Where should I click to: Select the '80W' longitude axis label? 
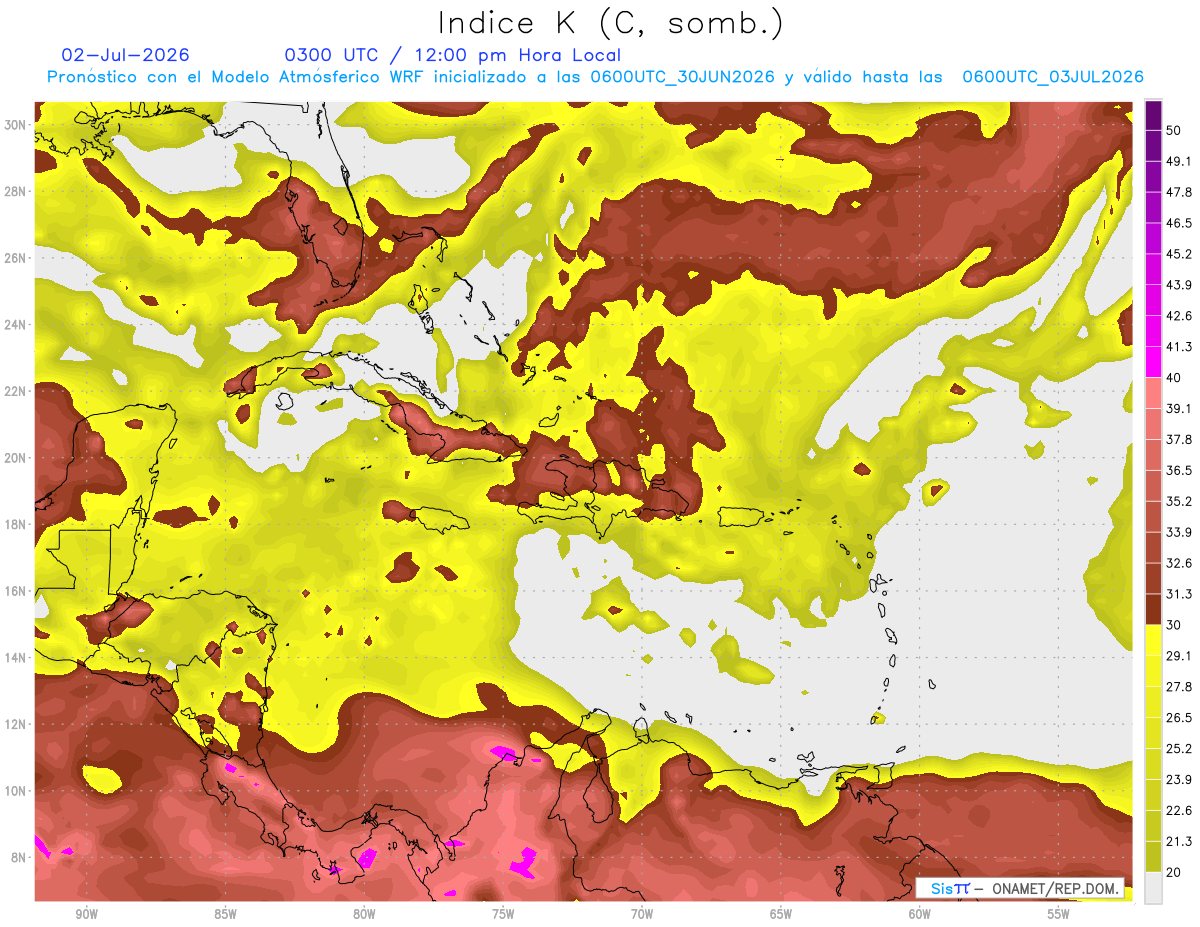(364, 914)
